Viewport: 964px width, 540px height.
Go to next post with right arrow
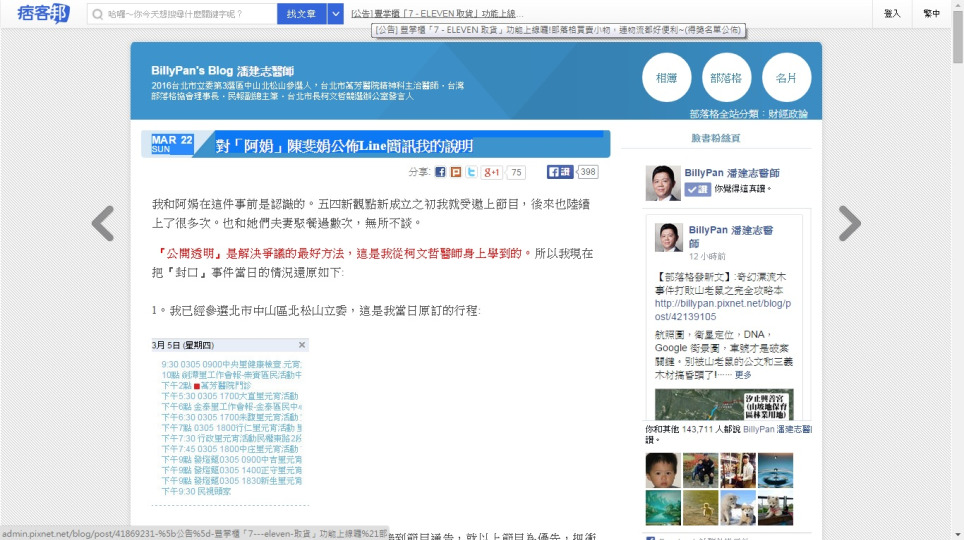point(849,224)
